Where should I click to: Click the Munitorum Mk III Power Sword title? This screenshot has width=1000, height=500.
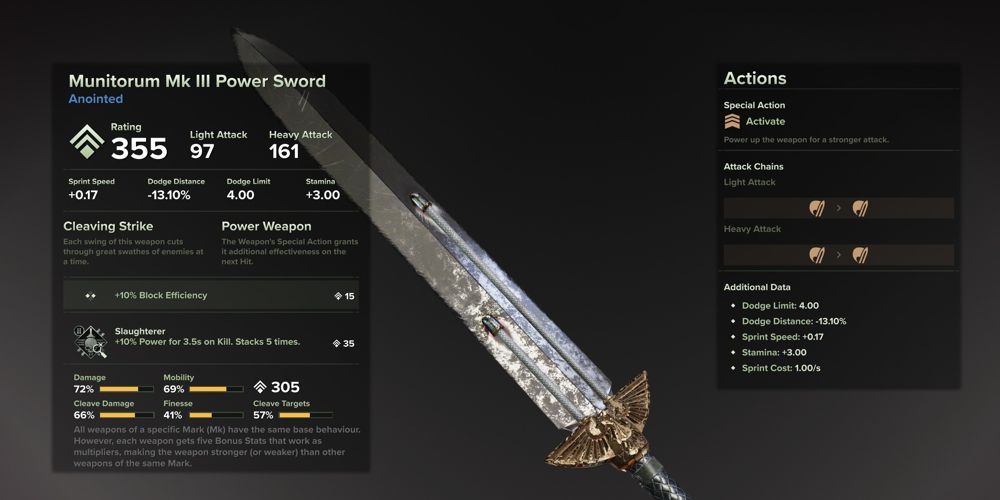(x=197, y=81)
